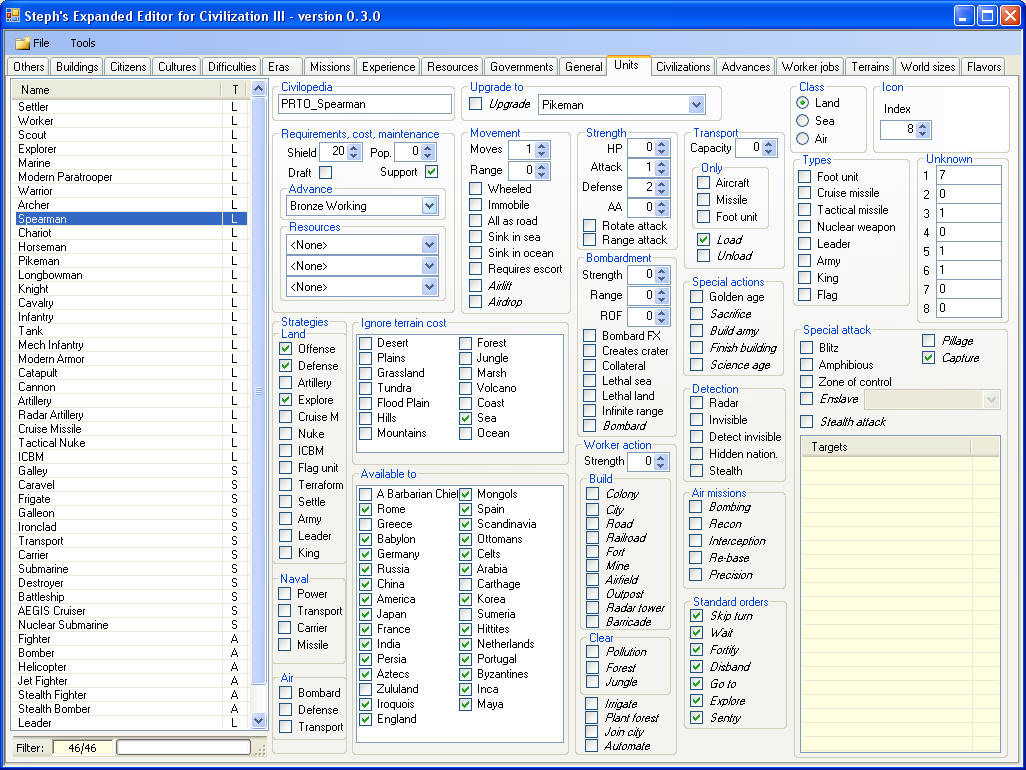Enable Artillery land strategy

286,383
